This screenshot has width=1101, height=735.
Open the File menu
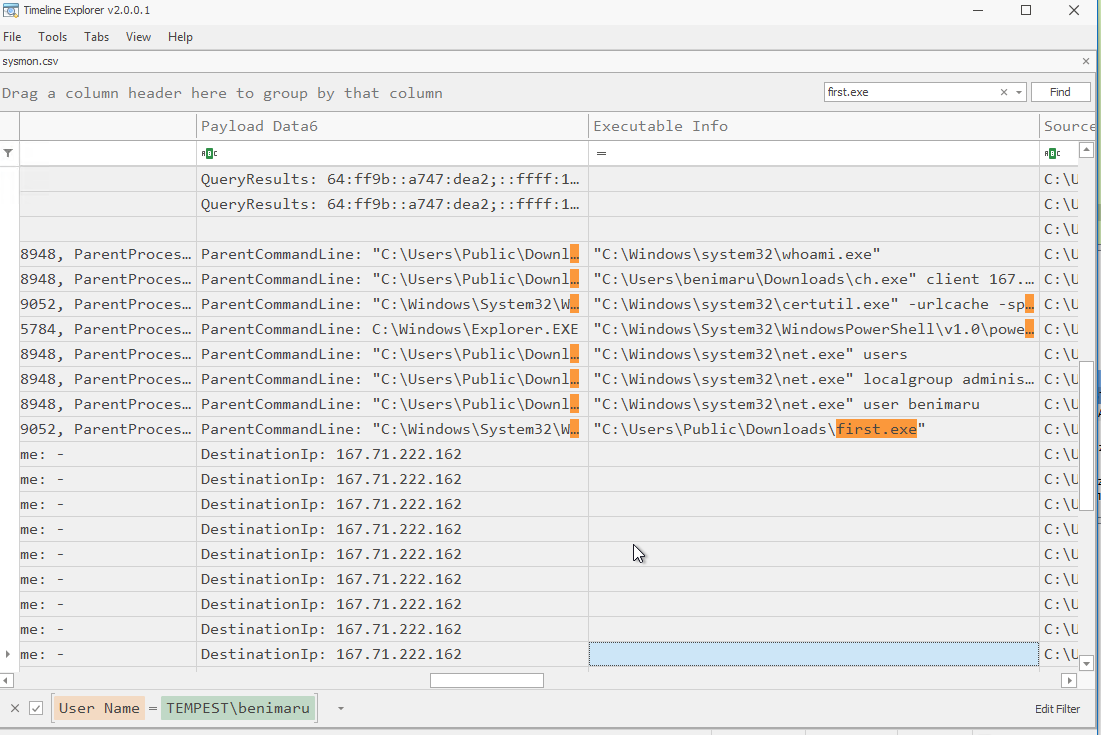(12, 37)
